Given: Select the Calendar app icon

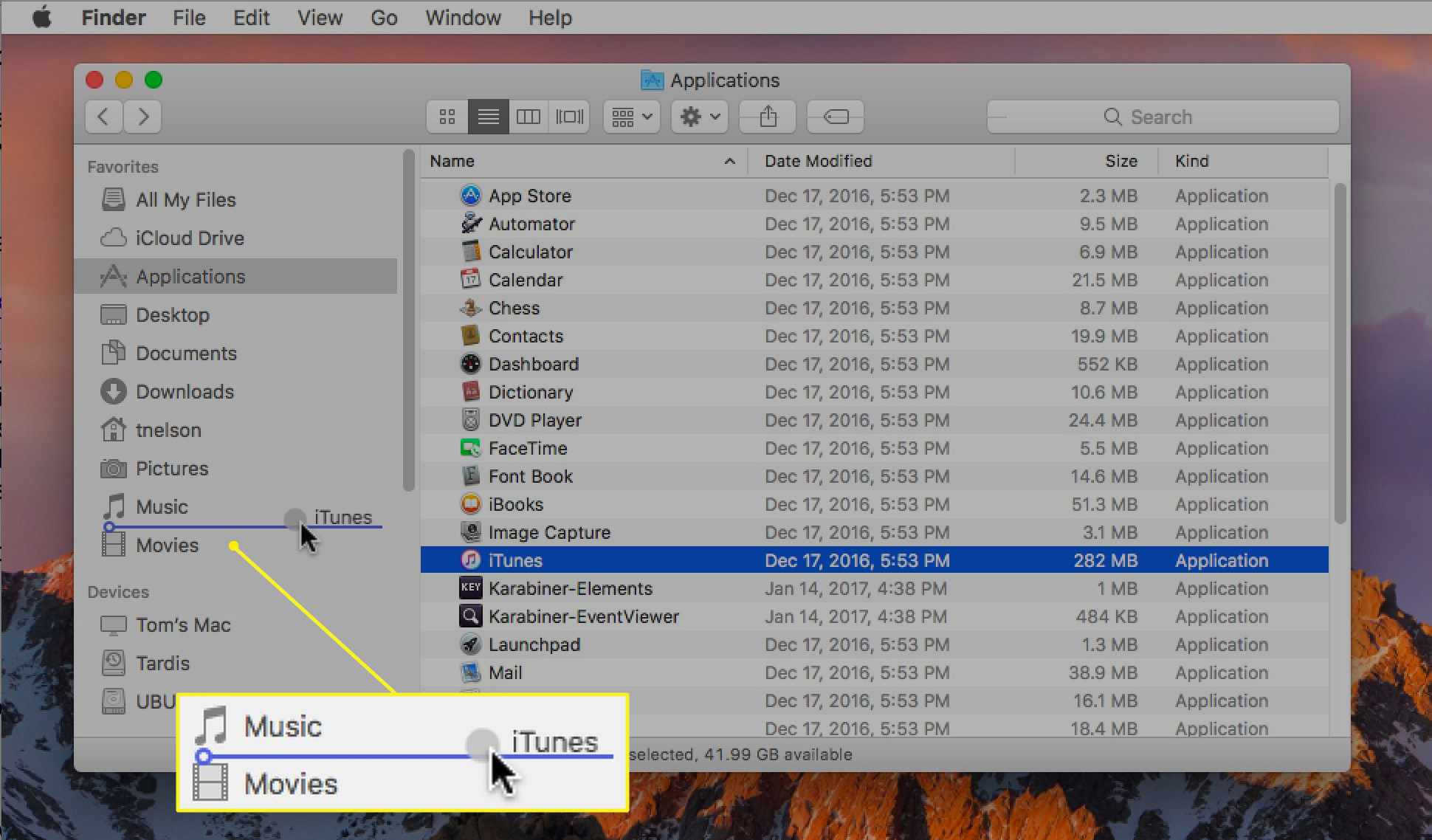Looking at the screenshot, I should click(x=470, y=280).
